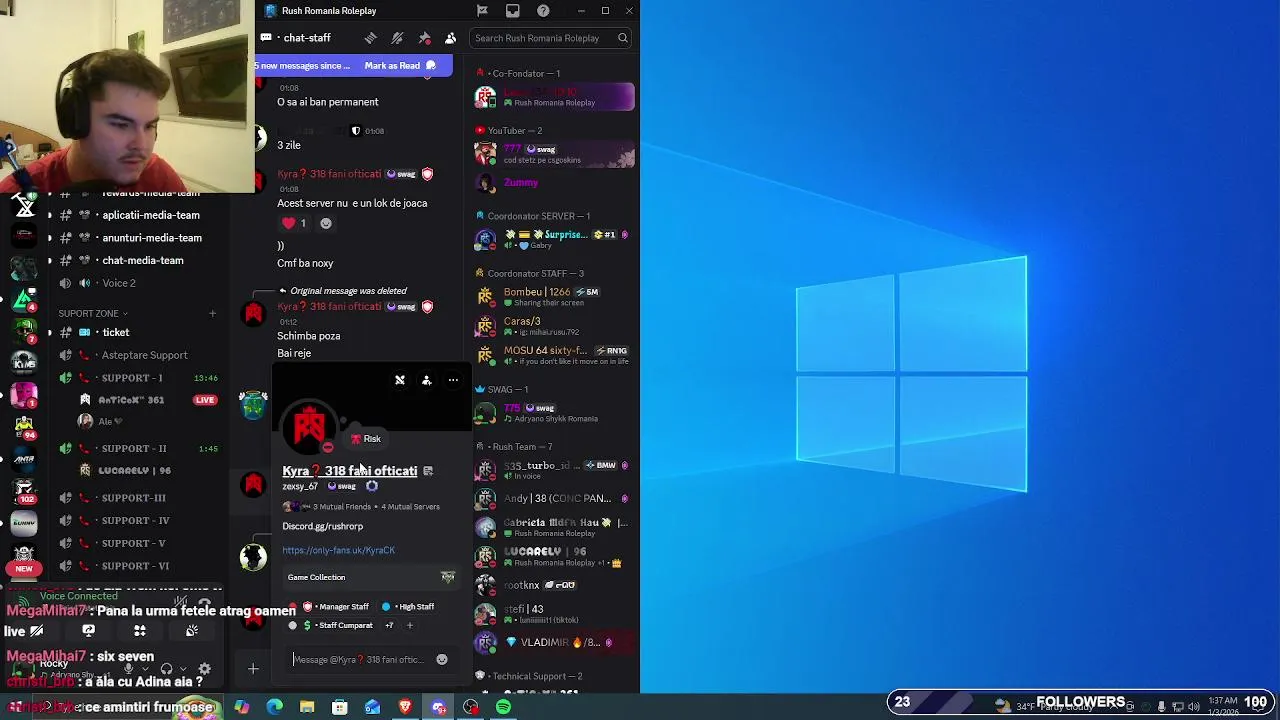Click crossed-swords icon in profile popup header
1280x720 pixels.
click(x=400, y=380)
